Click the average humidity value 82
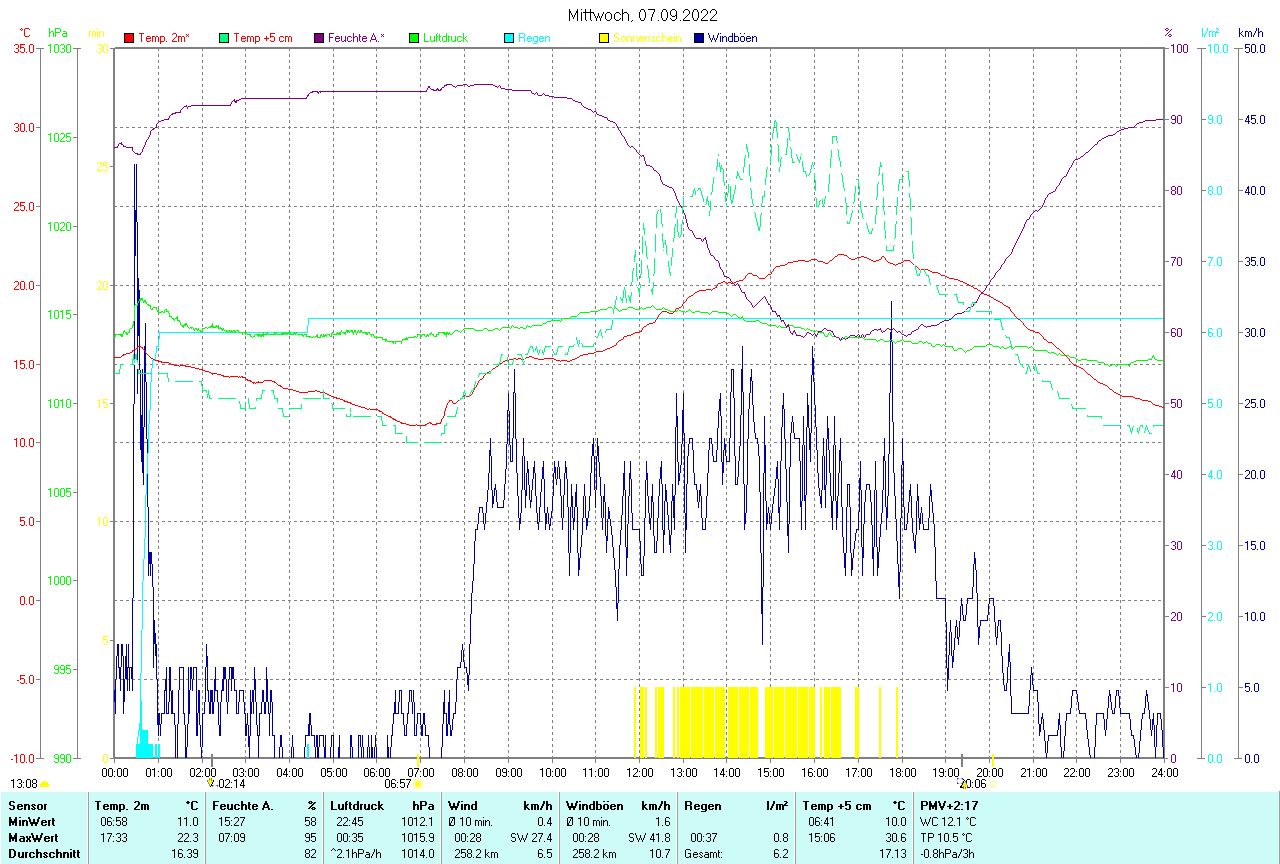 [310, 853]
